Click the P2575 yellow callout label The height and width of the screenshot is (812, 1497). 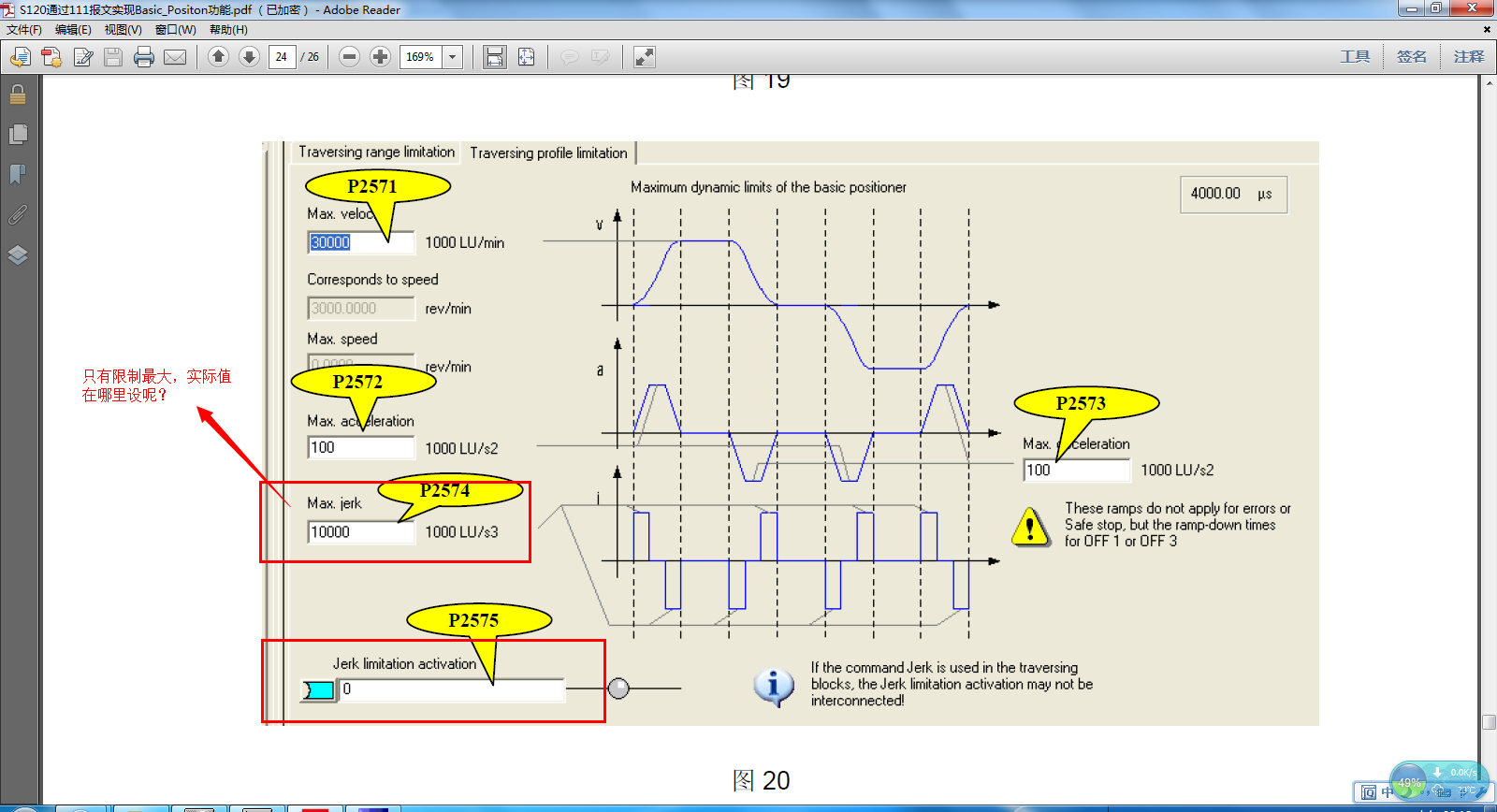(473, 620)
